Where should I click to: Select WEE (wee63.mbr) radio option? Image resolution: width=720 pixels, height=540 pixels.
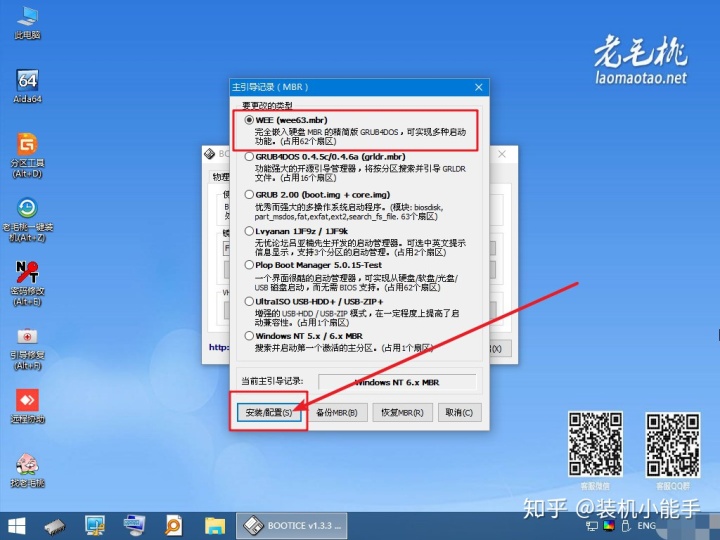pyautogui.click(x=249, y=120)
